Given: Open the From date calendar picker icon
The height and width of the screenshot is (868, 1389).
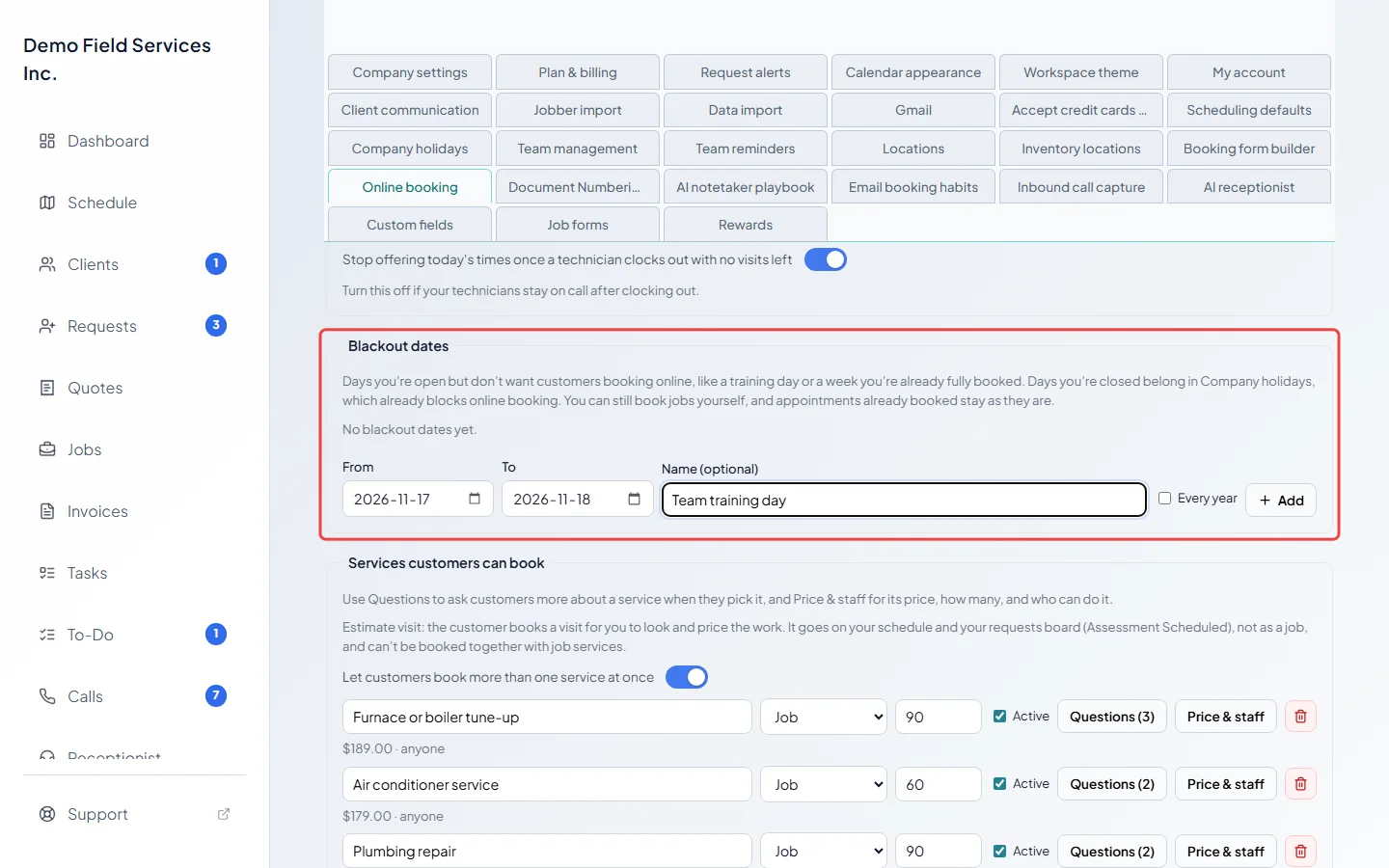Looking at the screenshot, I should [x=475, y=499].
